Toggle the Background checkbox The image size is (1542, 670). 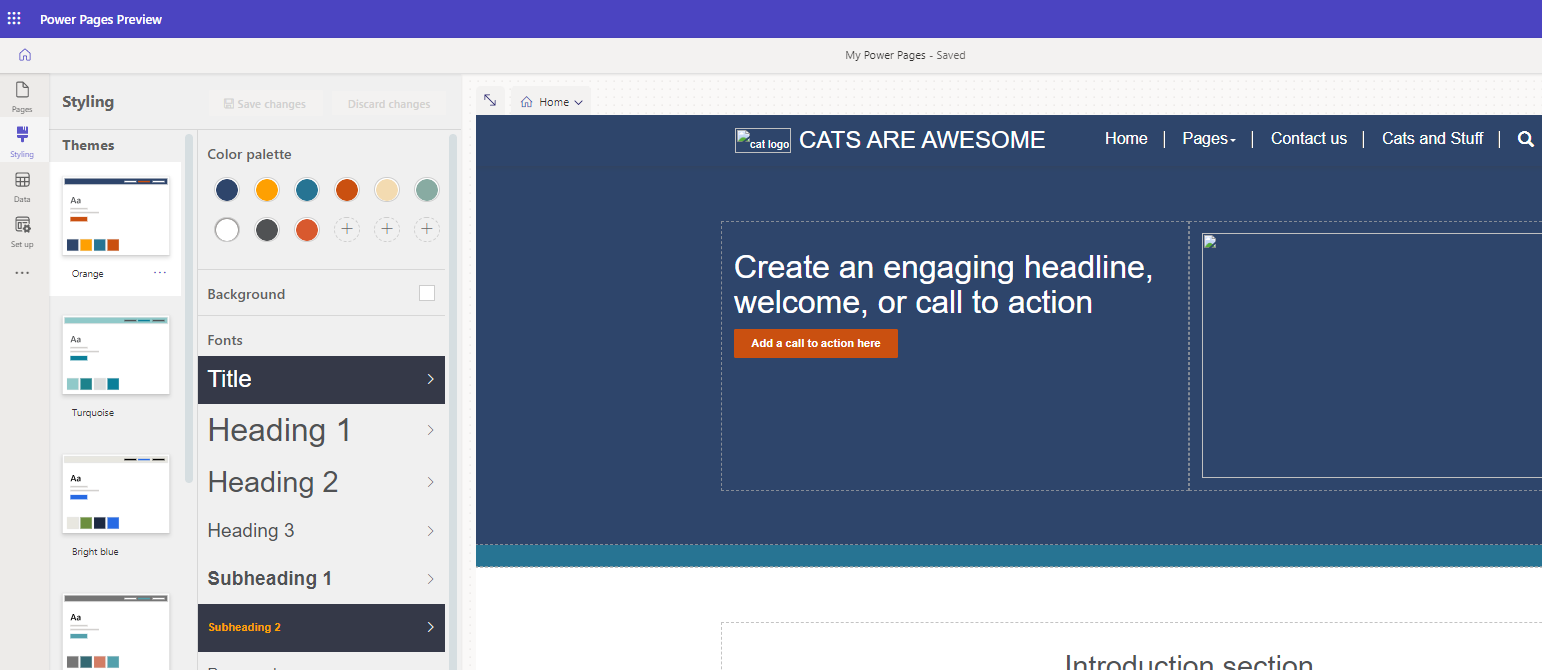(427, 293)
